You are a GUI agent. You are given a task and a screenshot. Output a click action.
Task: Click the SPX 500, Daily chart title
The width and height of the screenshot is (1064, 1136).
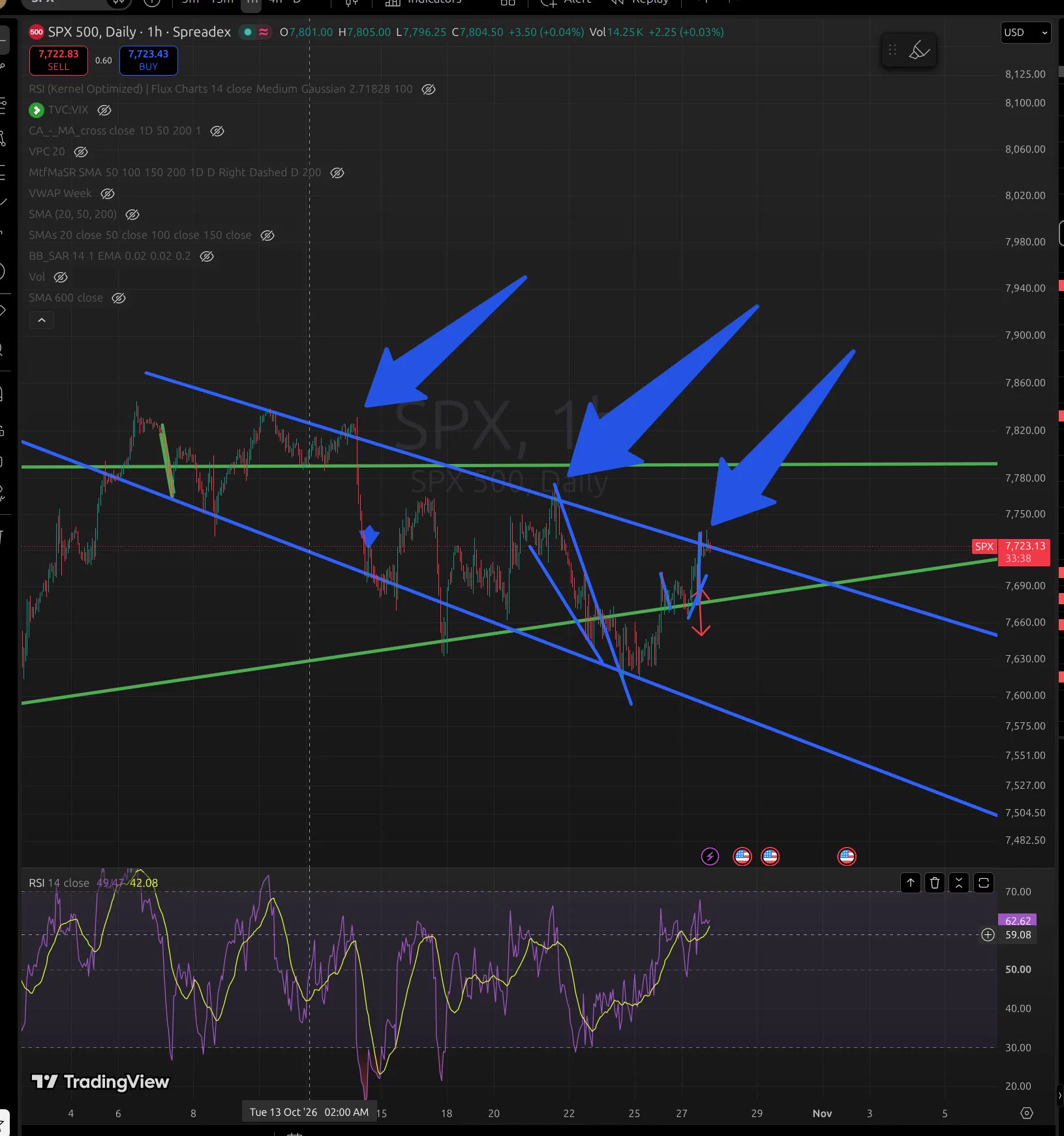139,32
